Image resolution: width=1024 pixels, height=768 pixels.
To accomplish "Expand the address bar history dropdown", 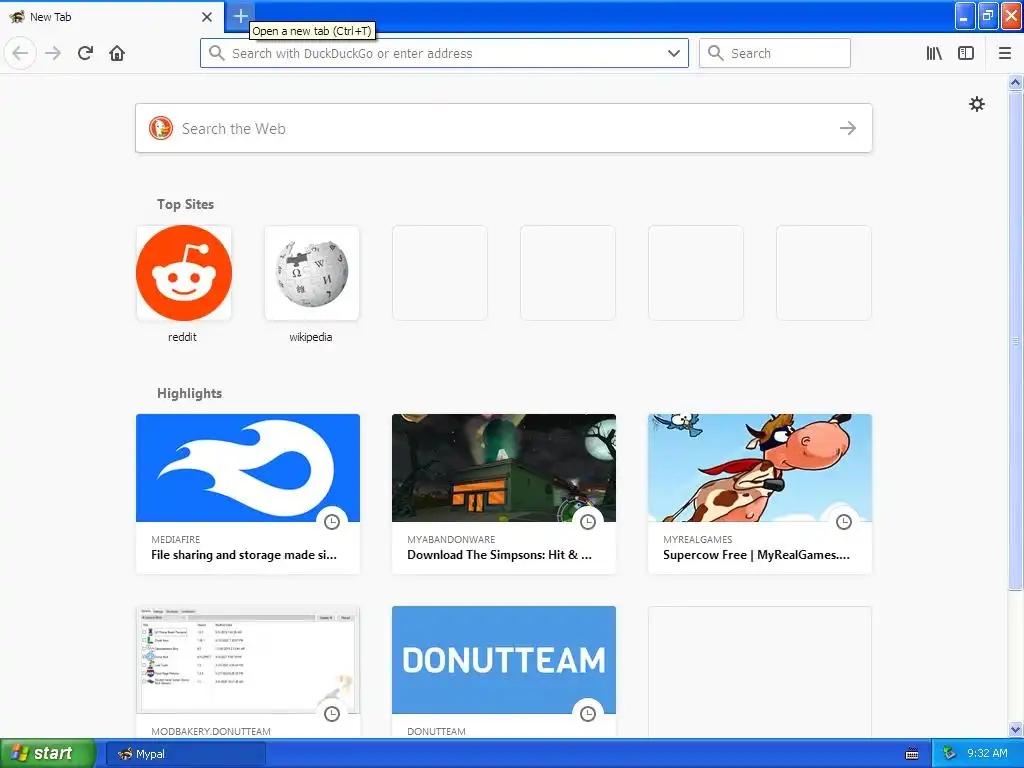I will coord(674,53).
